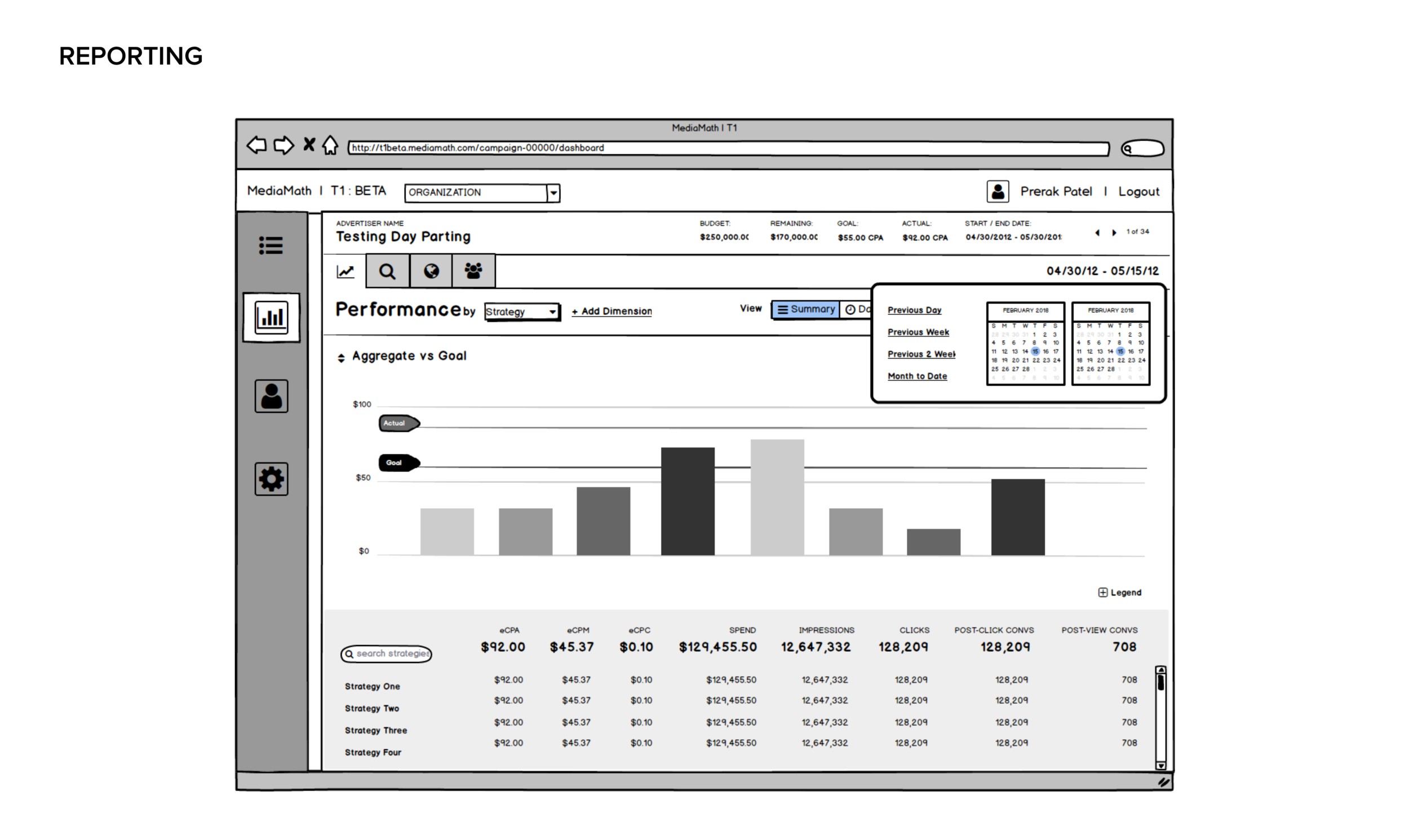1409x840 pixels.
Task: Switch to the audience group tab
Action: (x=473, y=272)
